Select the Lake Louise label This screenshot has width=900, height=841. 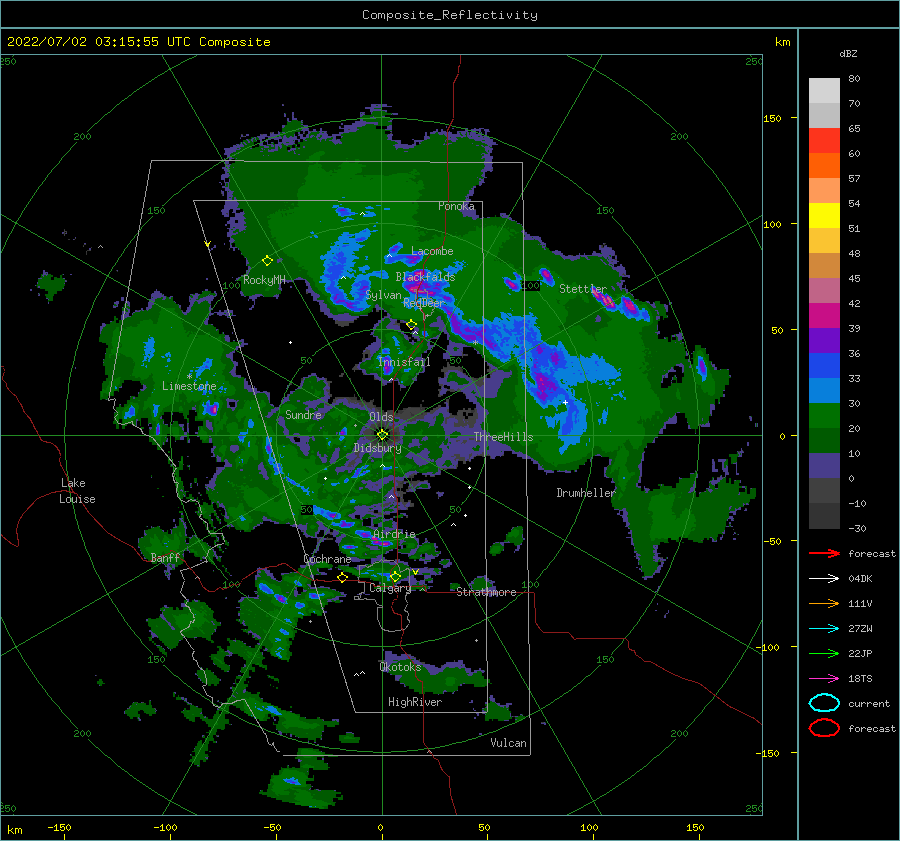(x=77, y=491)
